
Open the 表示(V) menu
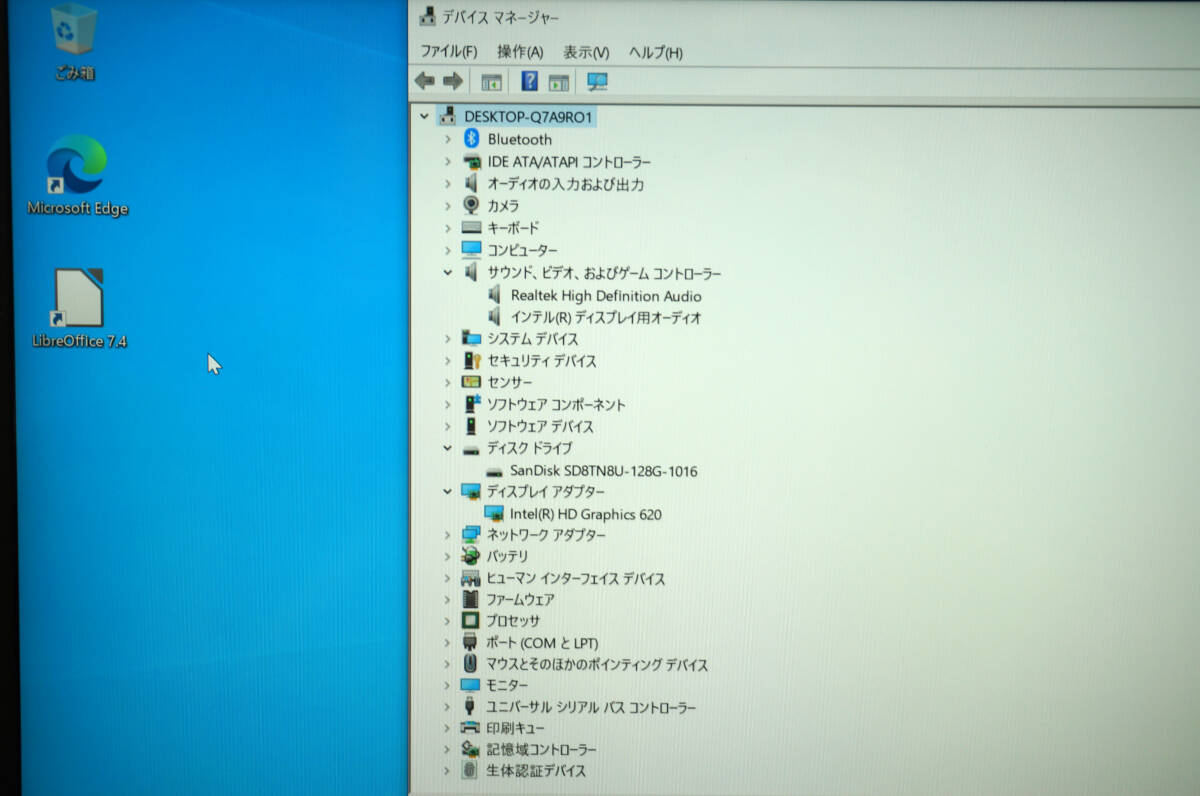(x=586, y=52)
